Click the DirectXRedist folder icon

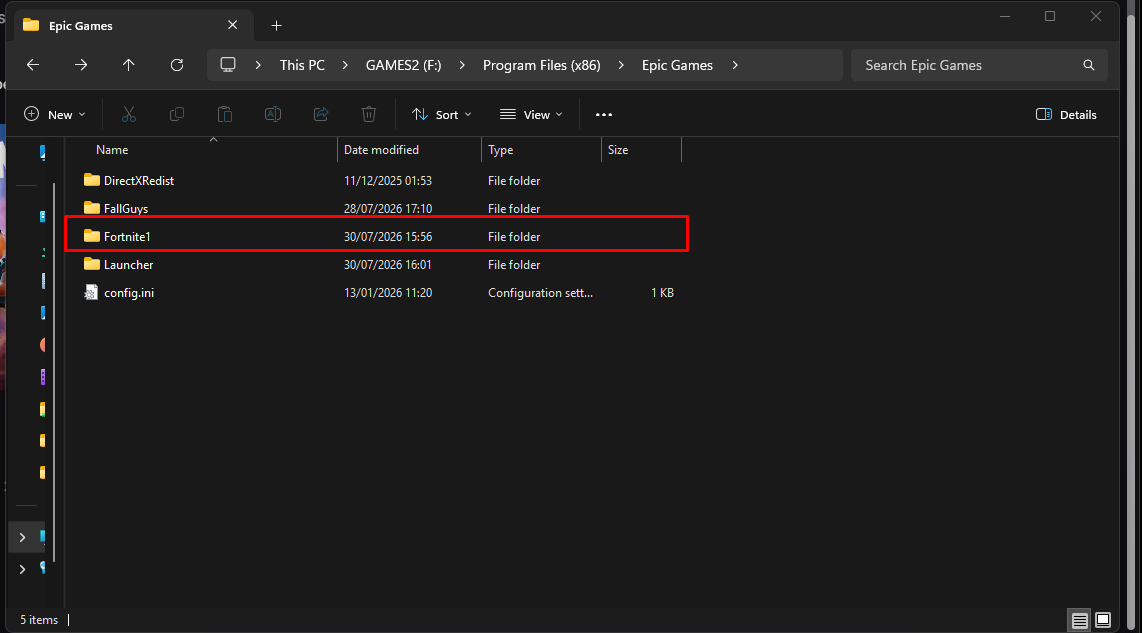92,180
